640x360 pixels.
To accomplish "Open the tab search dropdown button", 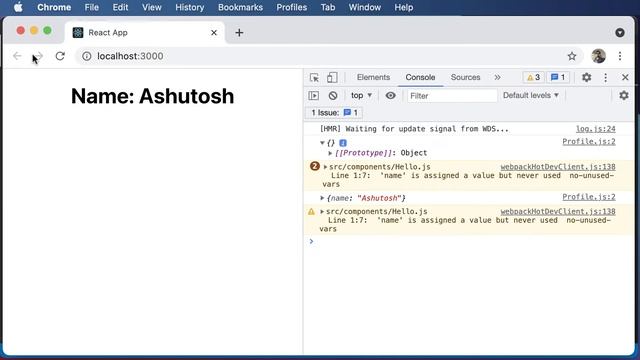I will tap(620, 33).
